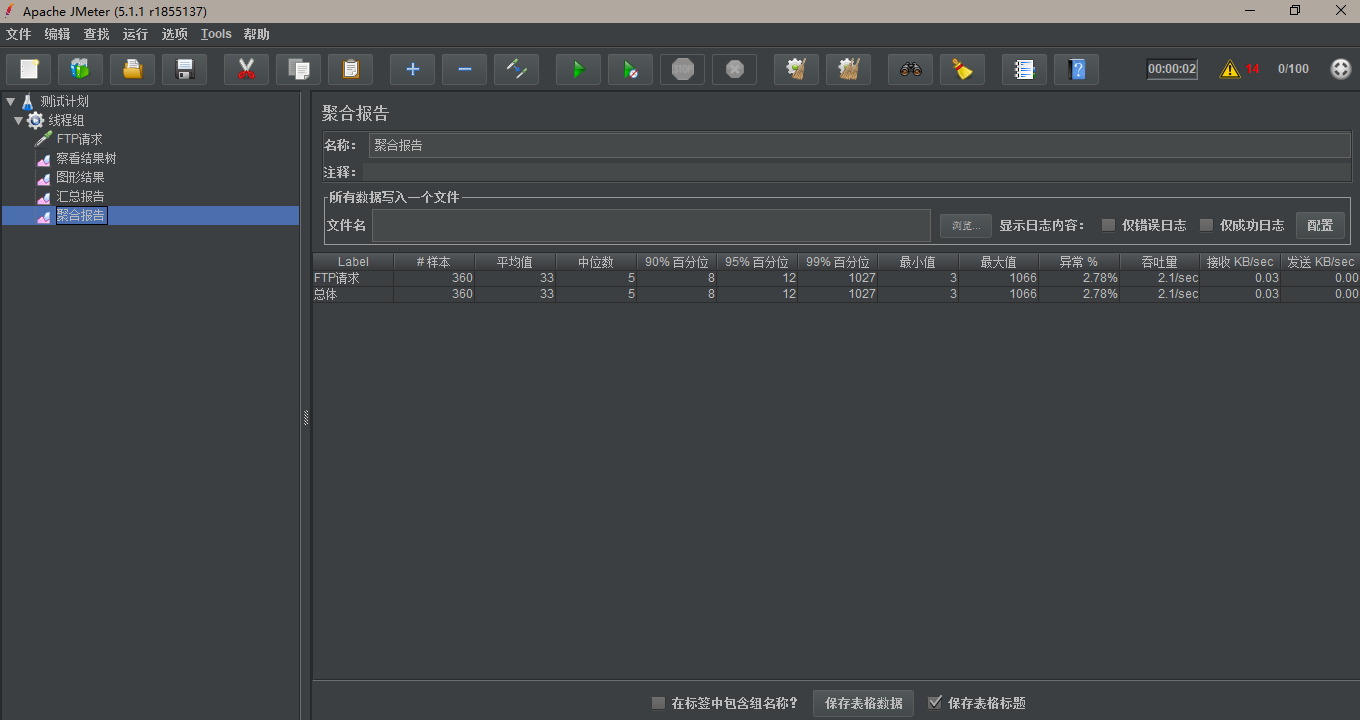1360x720 pixels.
Task: Select 聚合报告 in the tree
Action: click(81, 215)
